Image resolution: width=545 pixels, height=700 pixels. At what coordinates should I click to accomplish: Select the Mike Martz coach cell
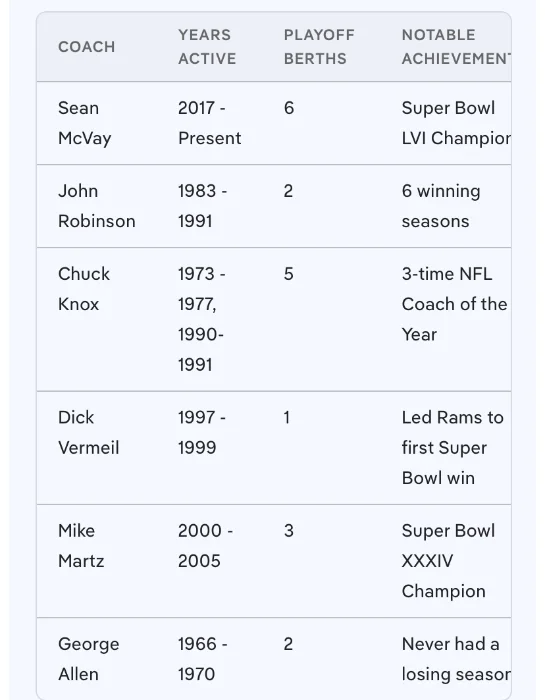[x=81, y=546]
